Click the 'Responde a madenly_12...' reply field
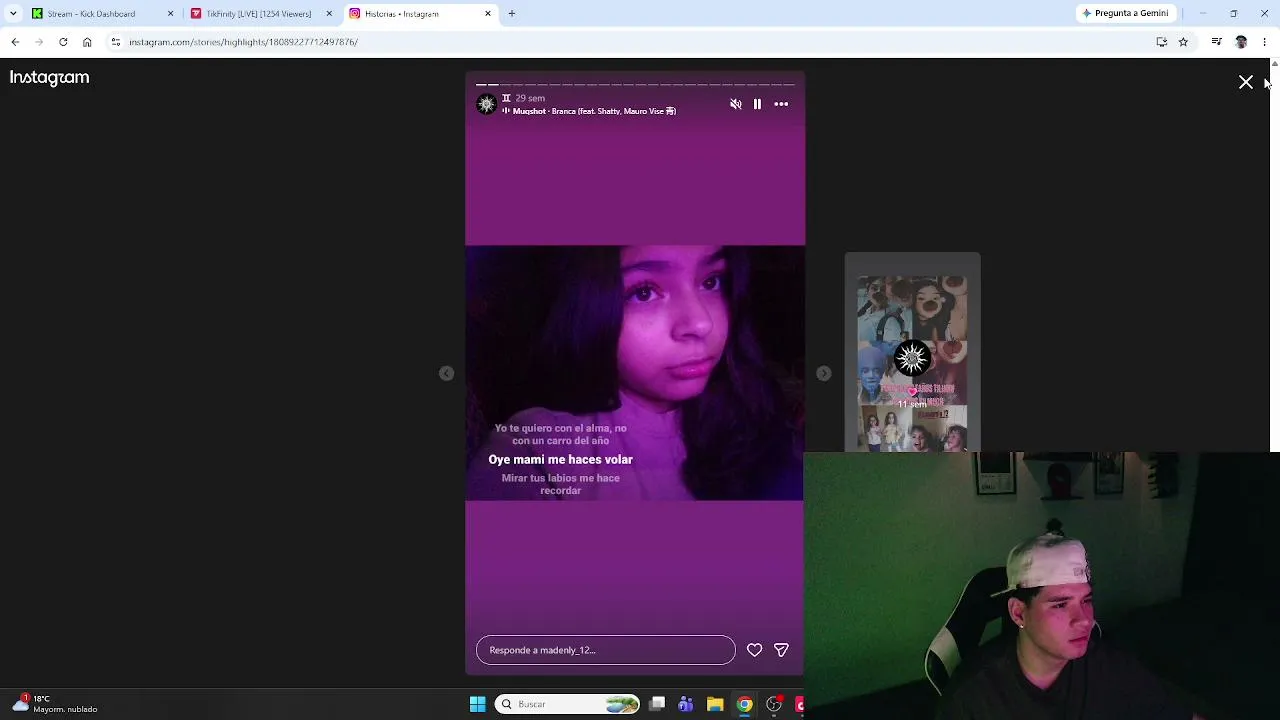Image resolution: width=1280 pixels, height=720 pixels. 606,650
